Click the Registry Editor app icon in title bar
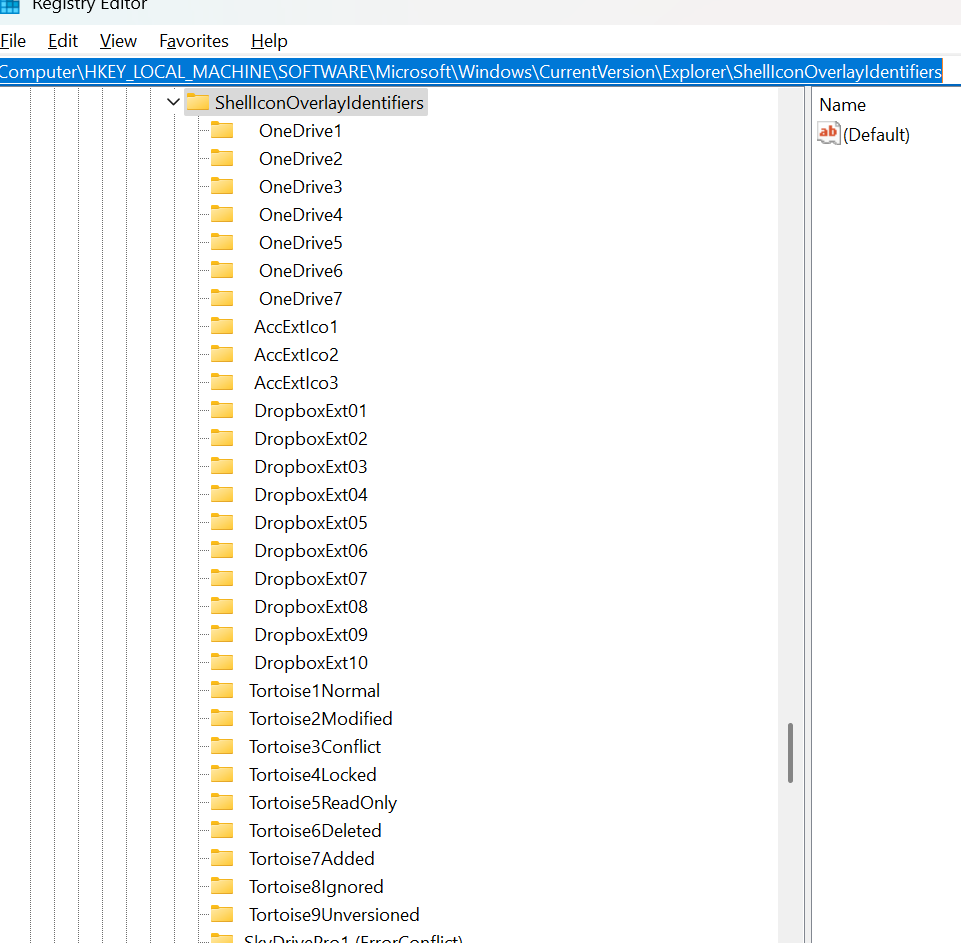Viewport: 961px width, 943px height. (9, 5)
